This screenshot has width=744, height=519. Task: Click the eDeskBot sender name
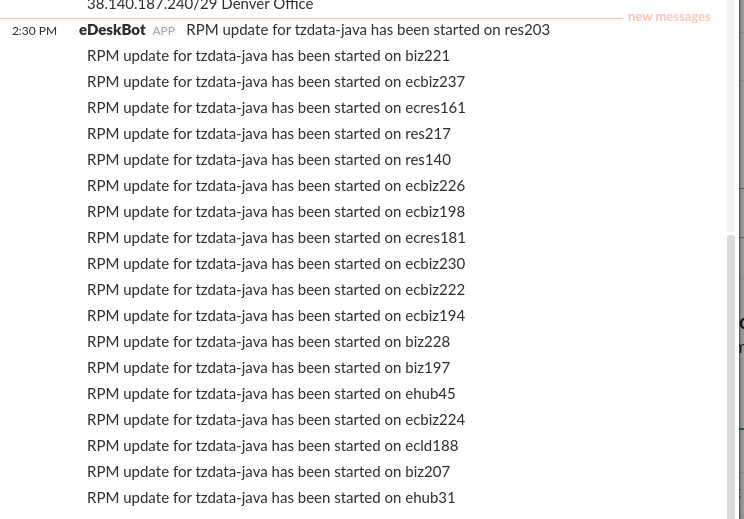tap(112, 30)
